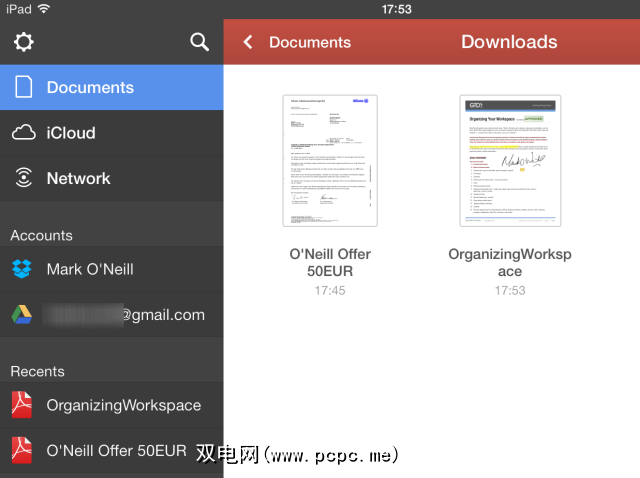Tap the 17:53 clock in status bar
This screenshot has width=640, height=478.
tap(396, 9)
